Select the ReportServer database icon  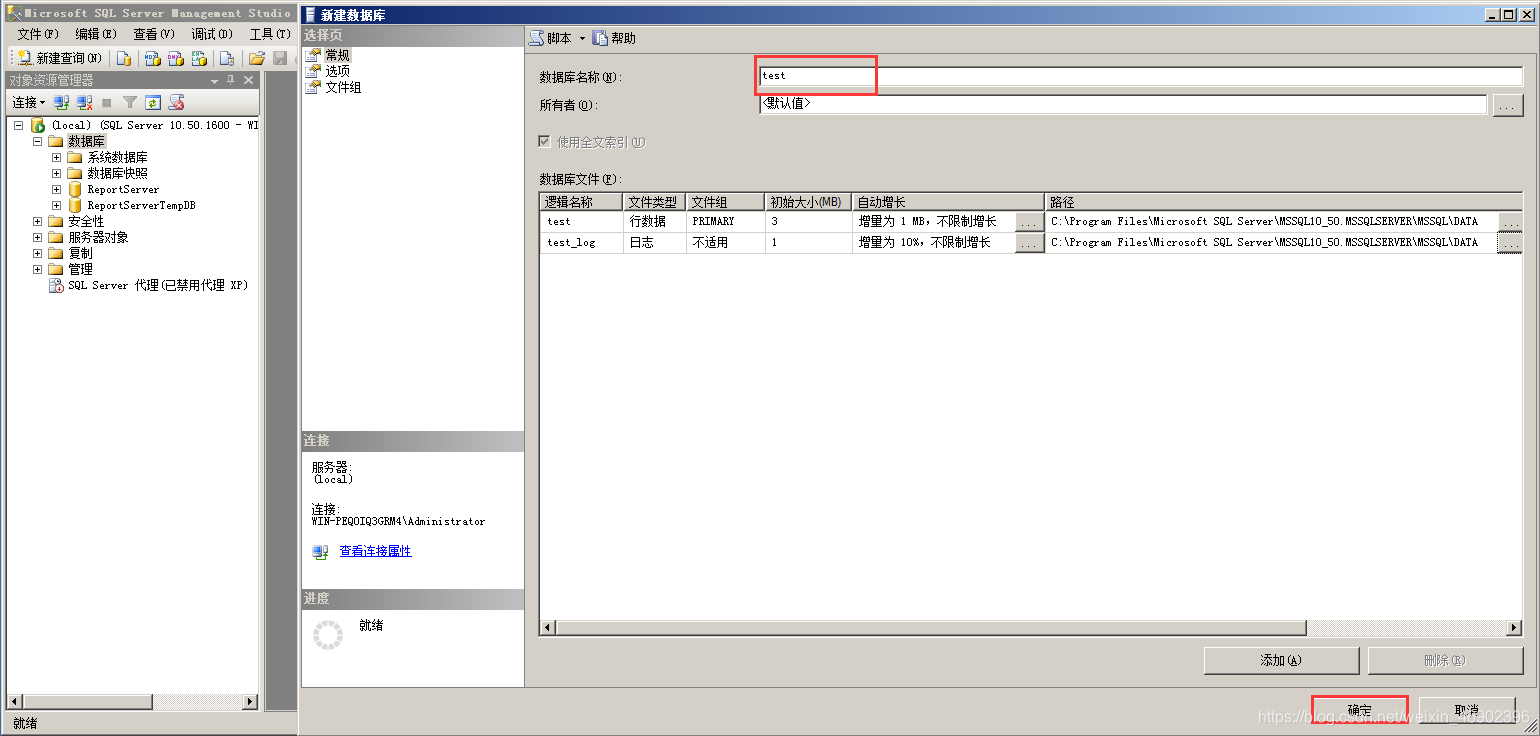click(75, 189)
